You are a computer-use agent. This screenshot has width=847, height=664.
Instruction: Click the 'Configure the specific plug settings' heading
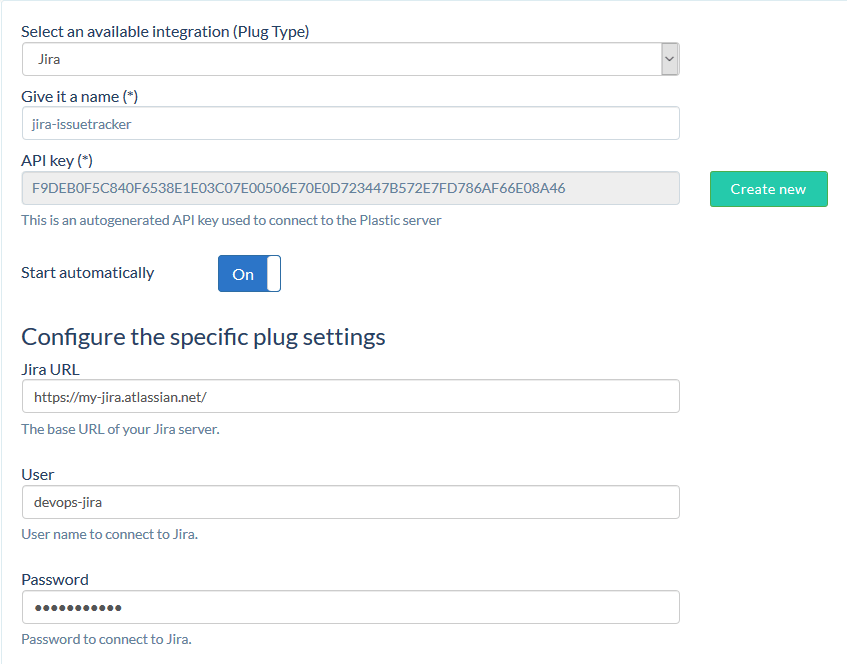point(203,337)
